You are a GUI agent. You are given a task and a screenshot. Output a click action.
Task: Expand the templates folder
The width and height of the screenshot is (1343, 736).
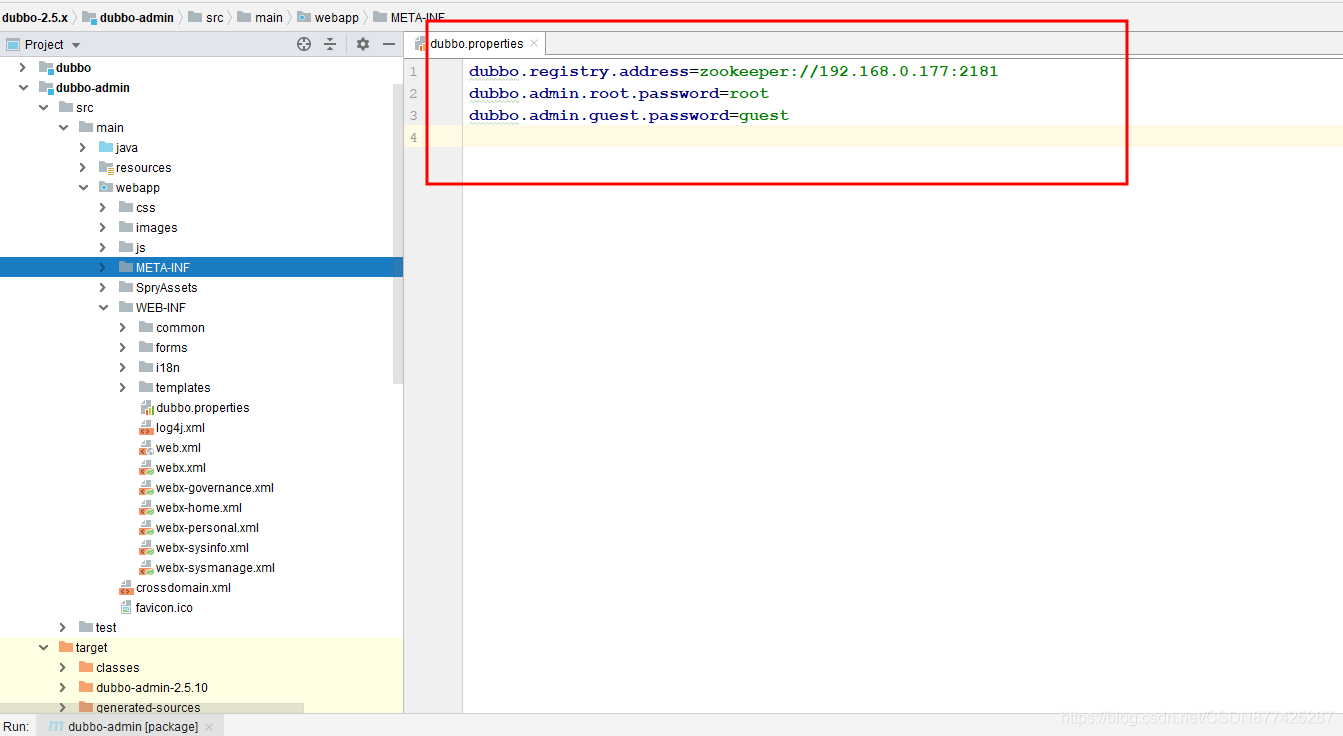click(123, 387)
